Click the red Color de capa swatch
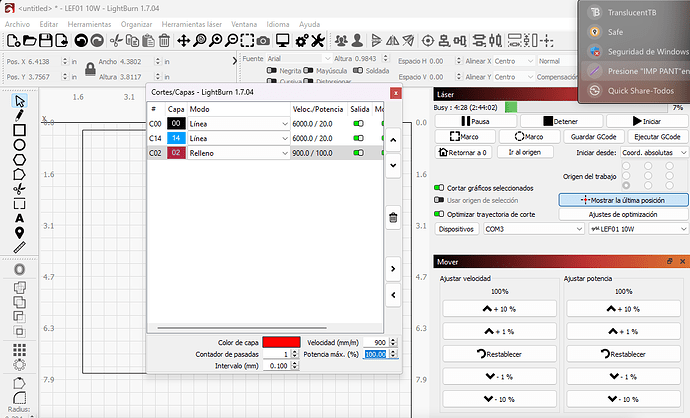Screen dimensions: 690x418 (281, 342)
